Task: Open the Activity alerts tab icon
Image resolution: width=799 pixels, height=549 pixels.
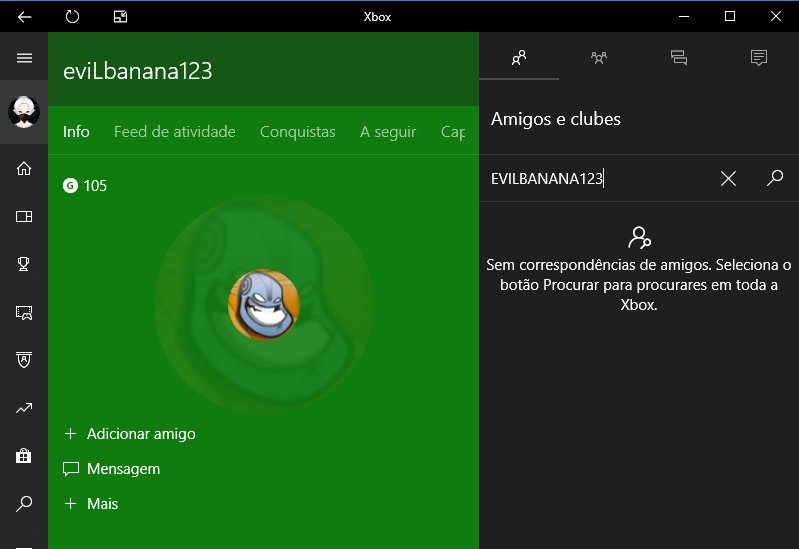Action: pos(759,58)
